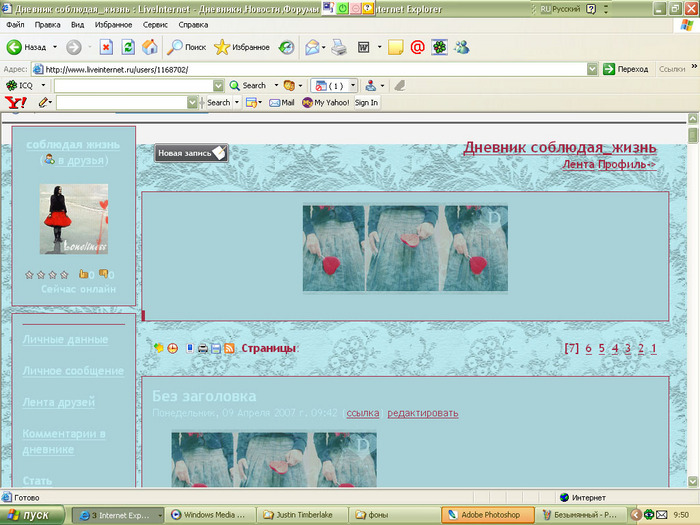The image size is (700, 525).
Task: Click the RSS feed orange icon
Action: 229,349
